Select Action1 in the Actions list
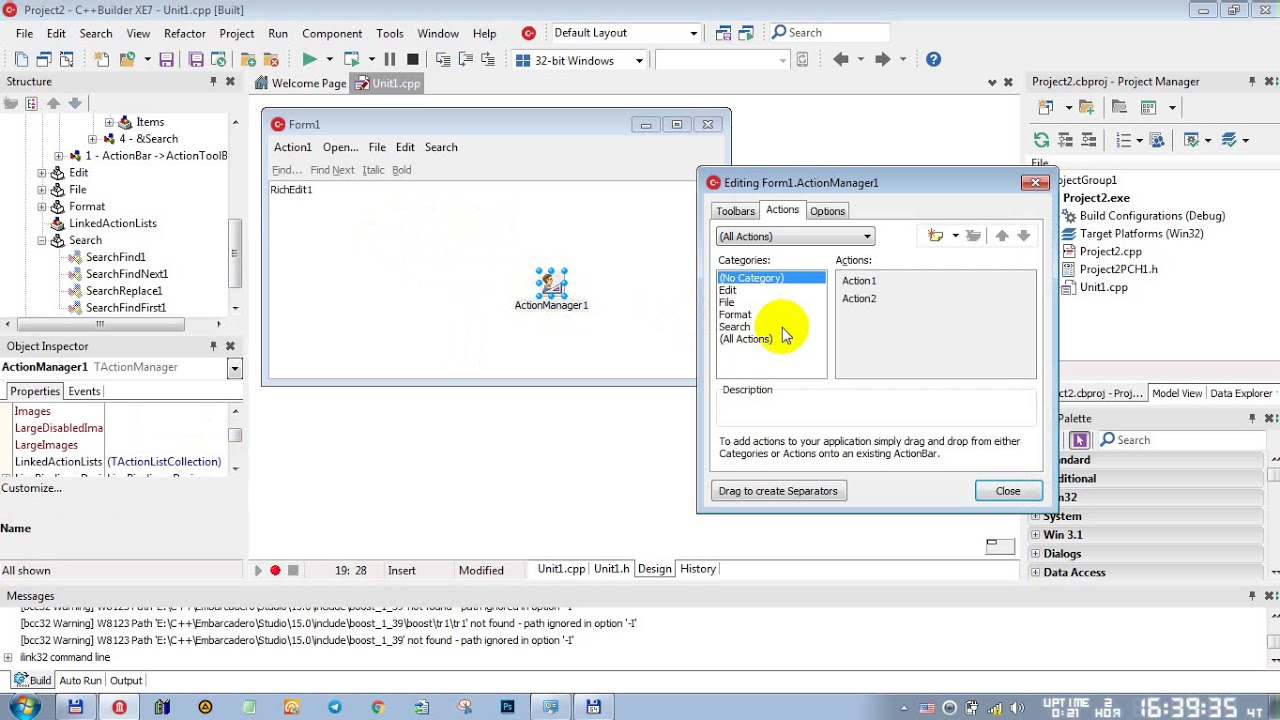This screenshot has height=720, width=1280. 859,281
